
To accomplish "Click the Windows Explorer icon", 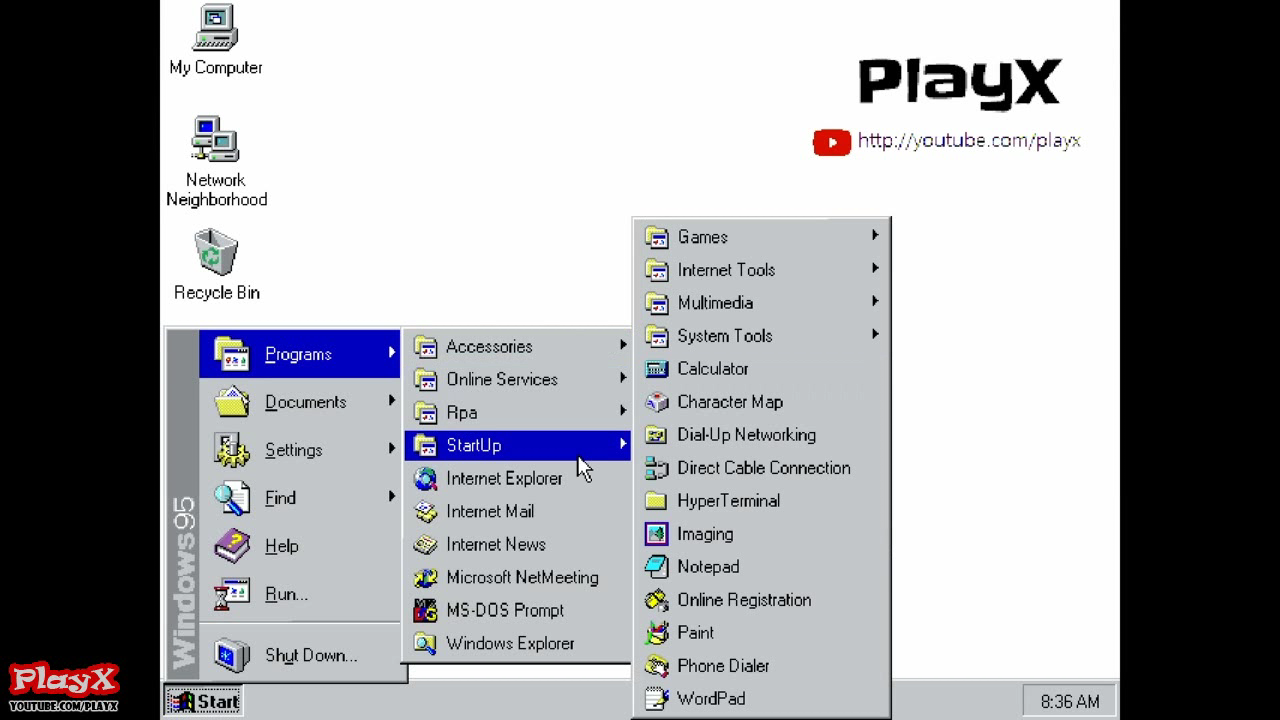I will pyautogui.click(x=425, y=643).
